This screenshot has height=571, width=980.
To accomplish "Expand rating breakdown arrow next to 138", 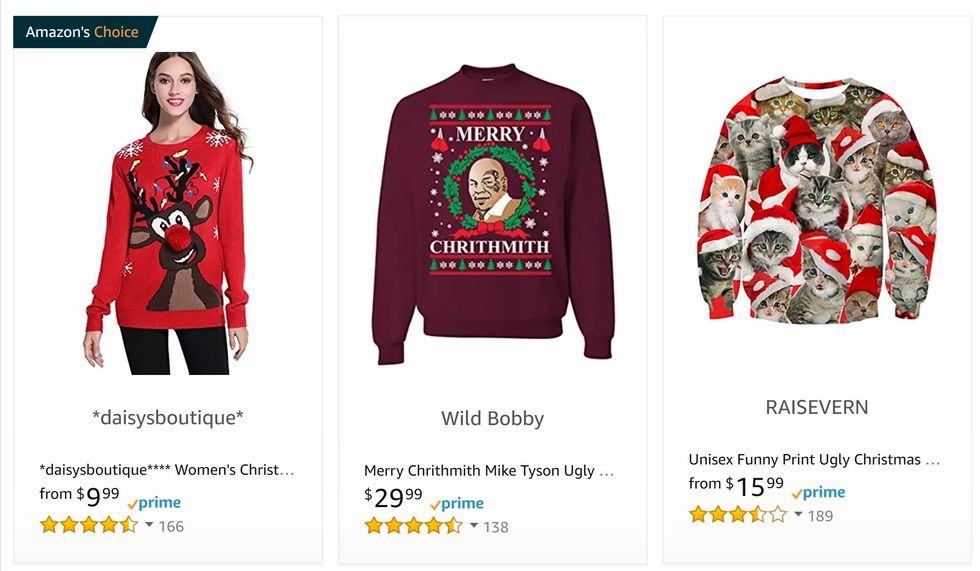I will tap(474, 525).
